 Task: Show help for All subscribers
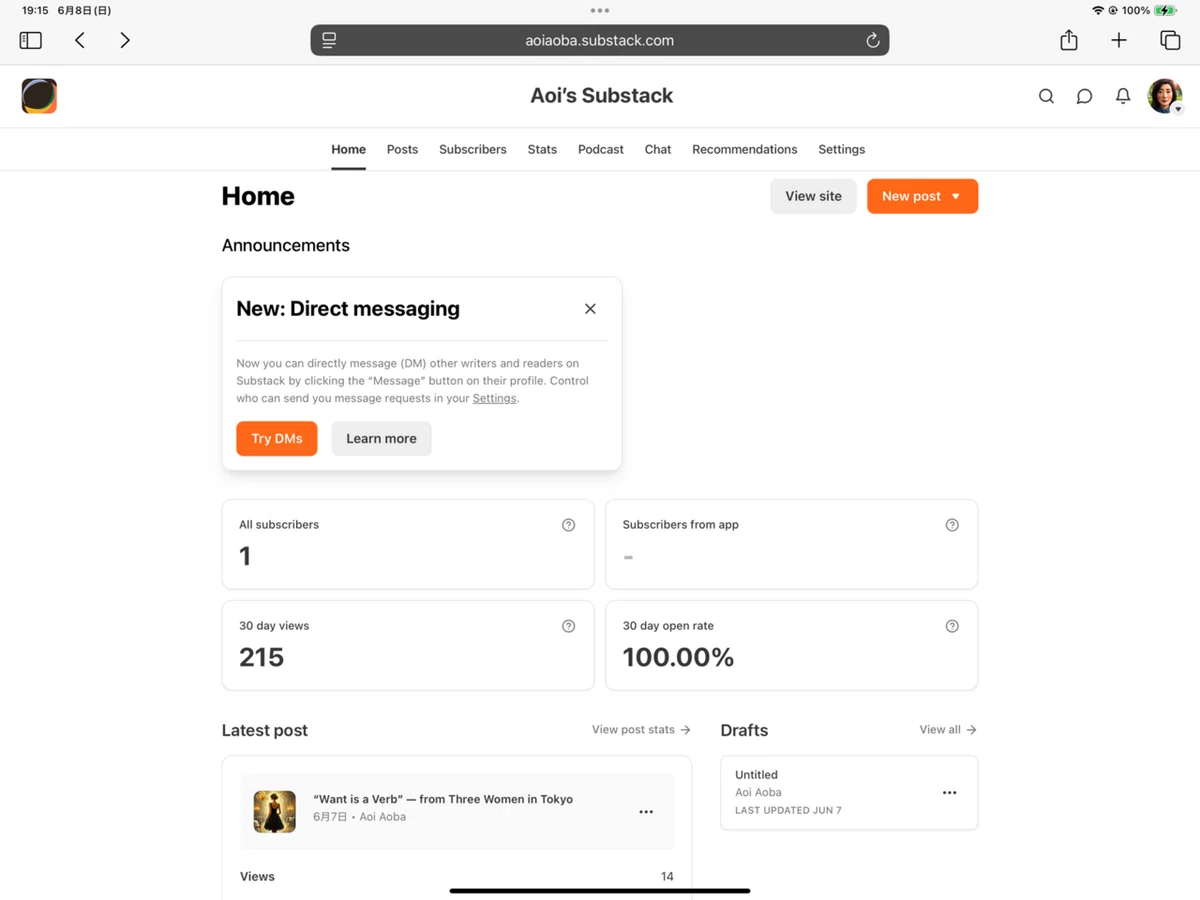point(569,525)
